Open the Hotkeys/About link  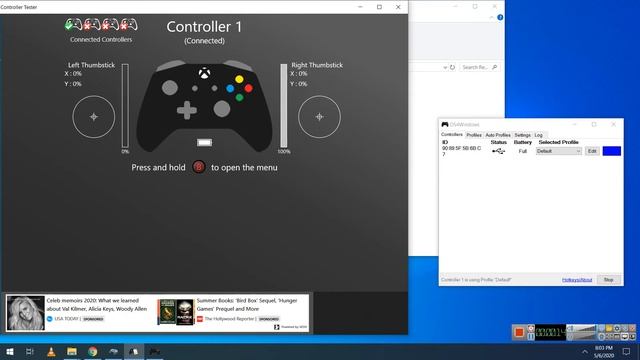(577, 280)
